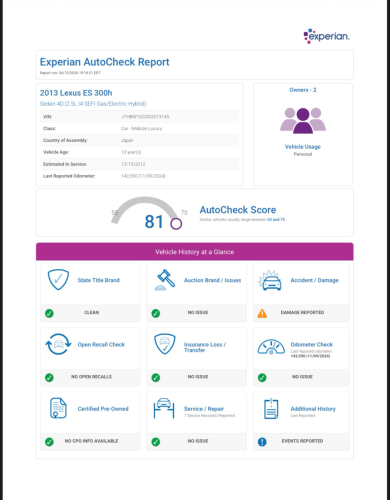The height and width of the screenshot is (500, 390).
Task: Click the Accident / Damage car icon
Action: (x=270, y=280)
